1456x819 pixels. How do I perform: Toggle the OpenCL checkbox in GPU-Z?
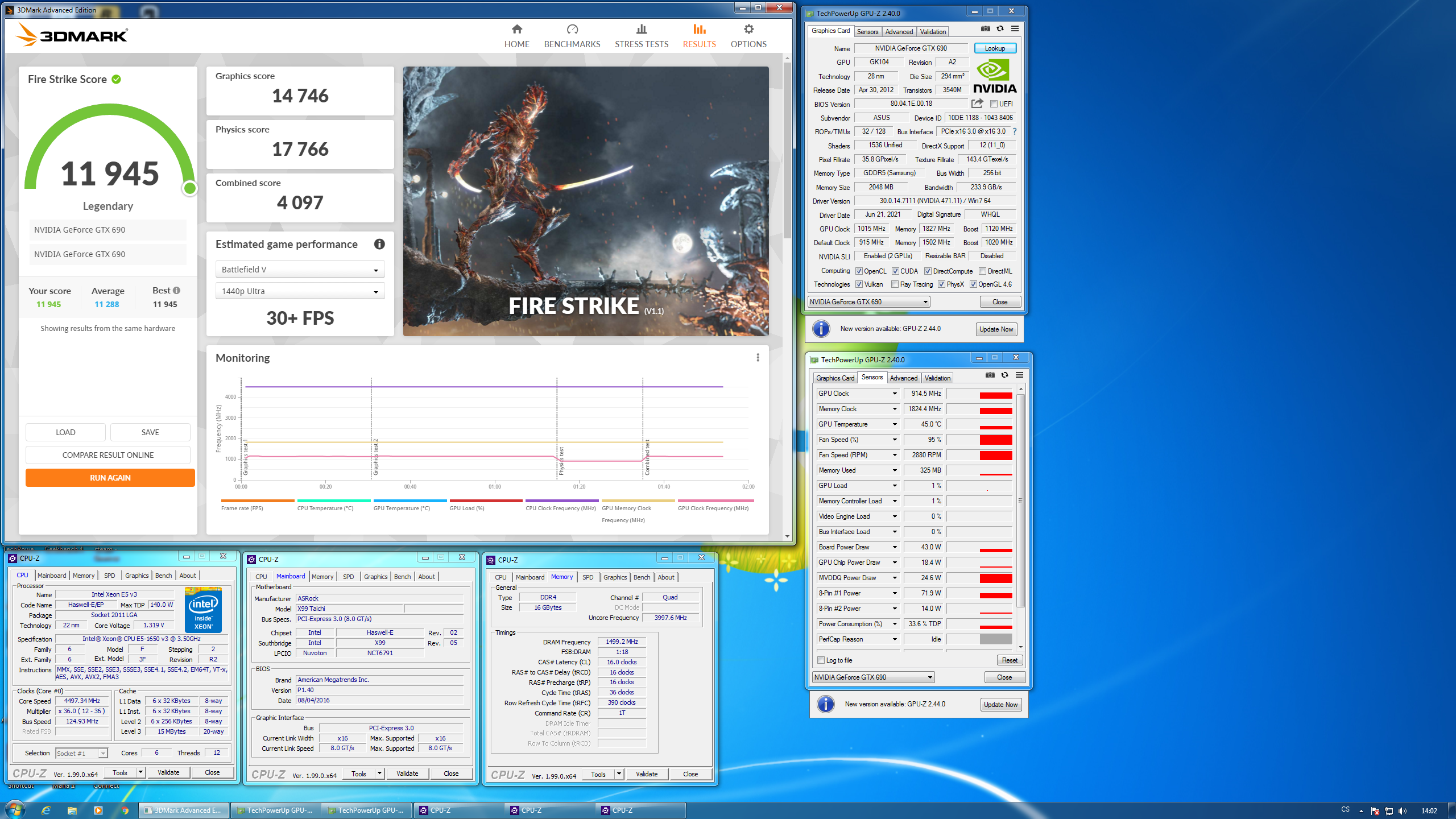point(859,271)
